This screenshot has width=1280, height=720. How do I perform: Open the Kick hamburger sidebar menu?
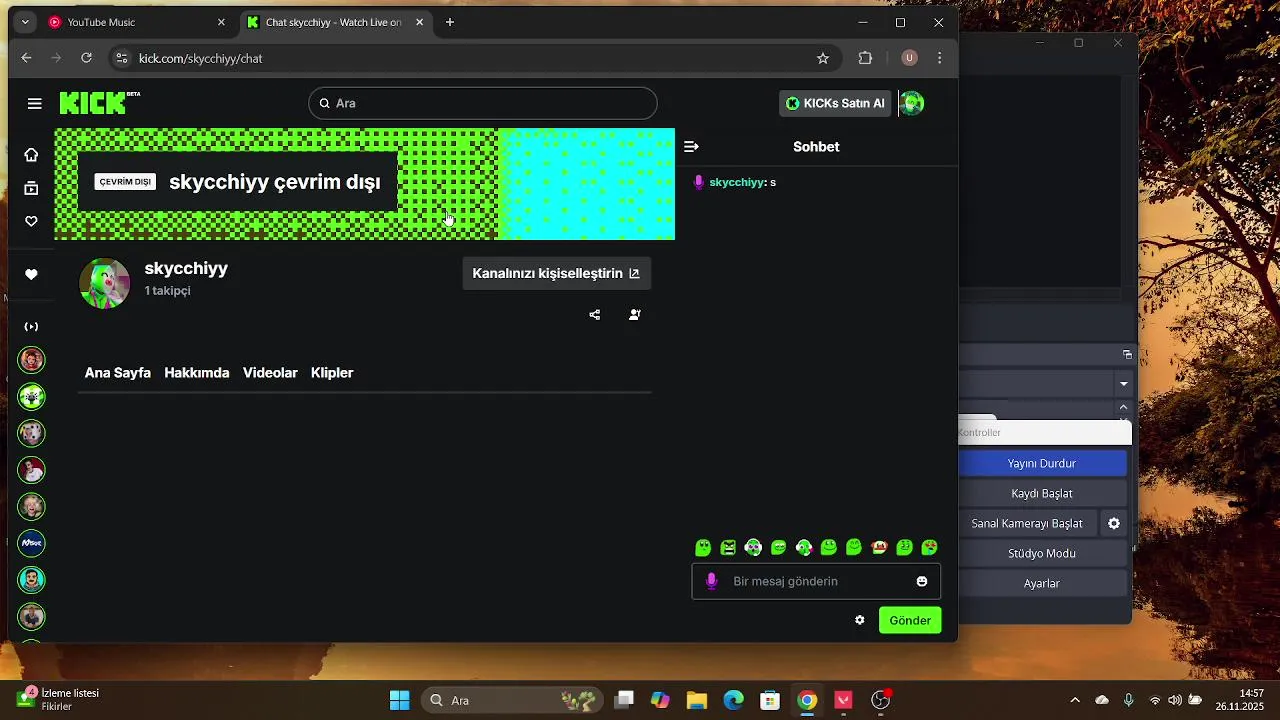click(35, 104)
